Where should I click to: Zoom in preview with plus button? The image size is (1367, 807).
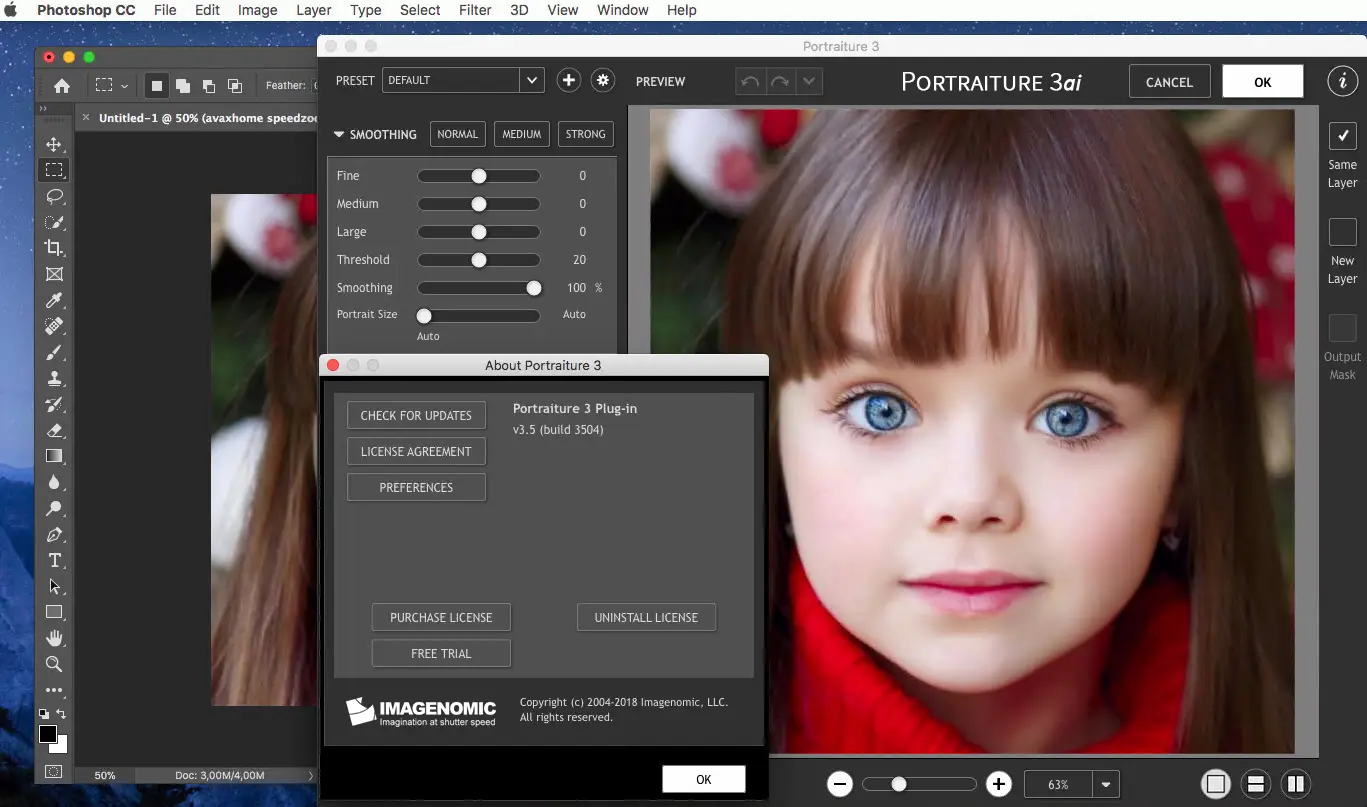[997, 784]
